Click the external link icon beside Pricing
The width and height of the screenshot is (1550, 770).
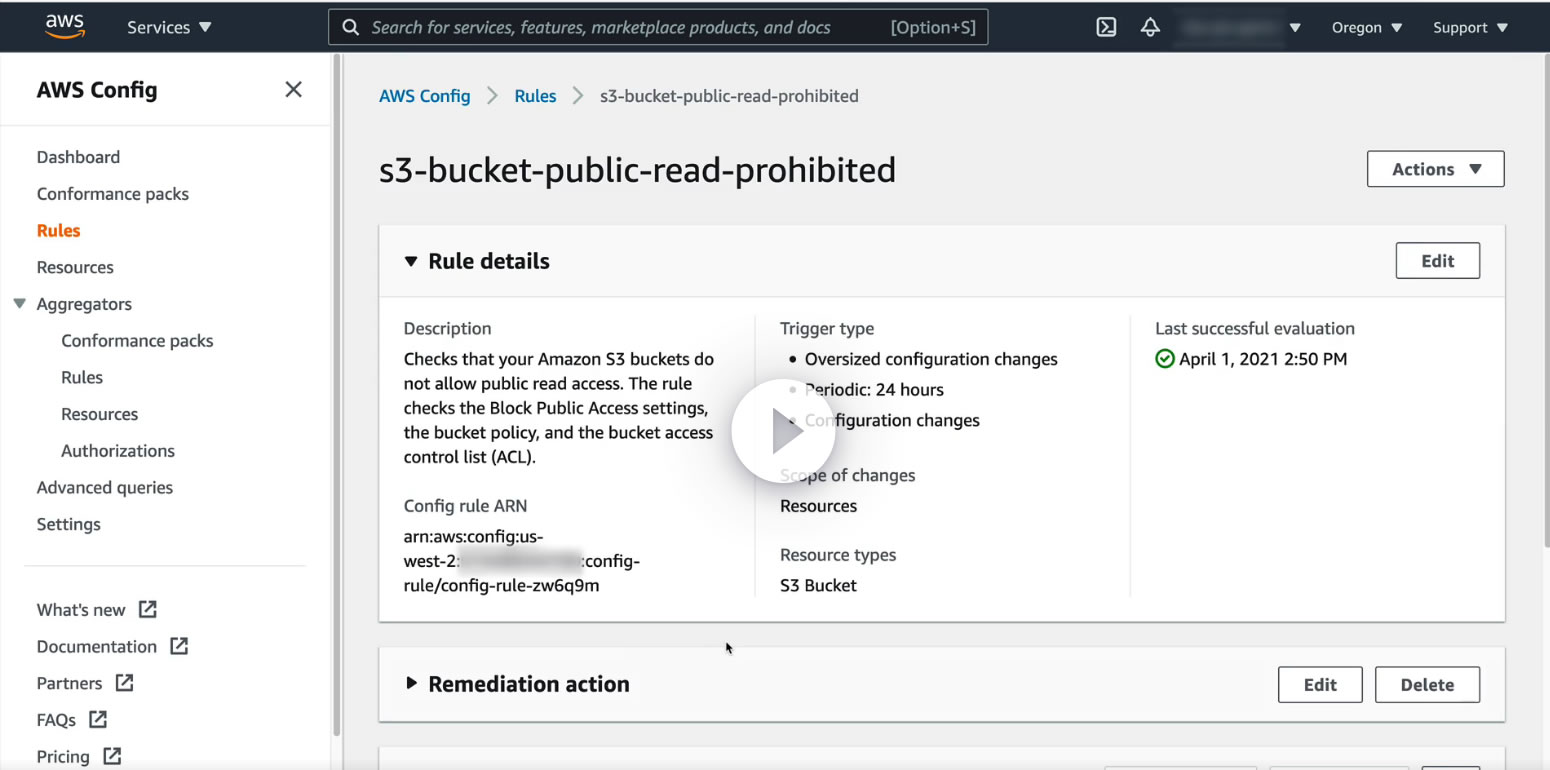point(112,756)
